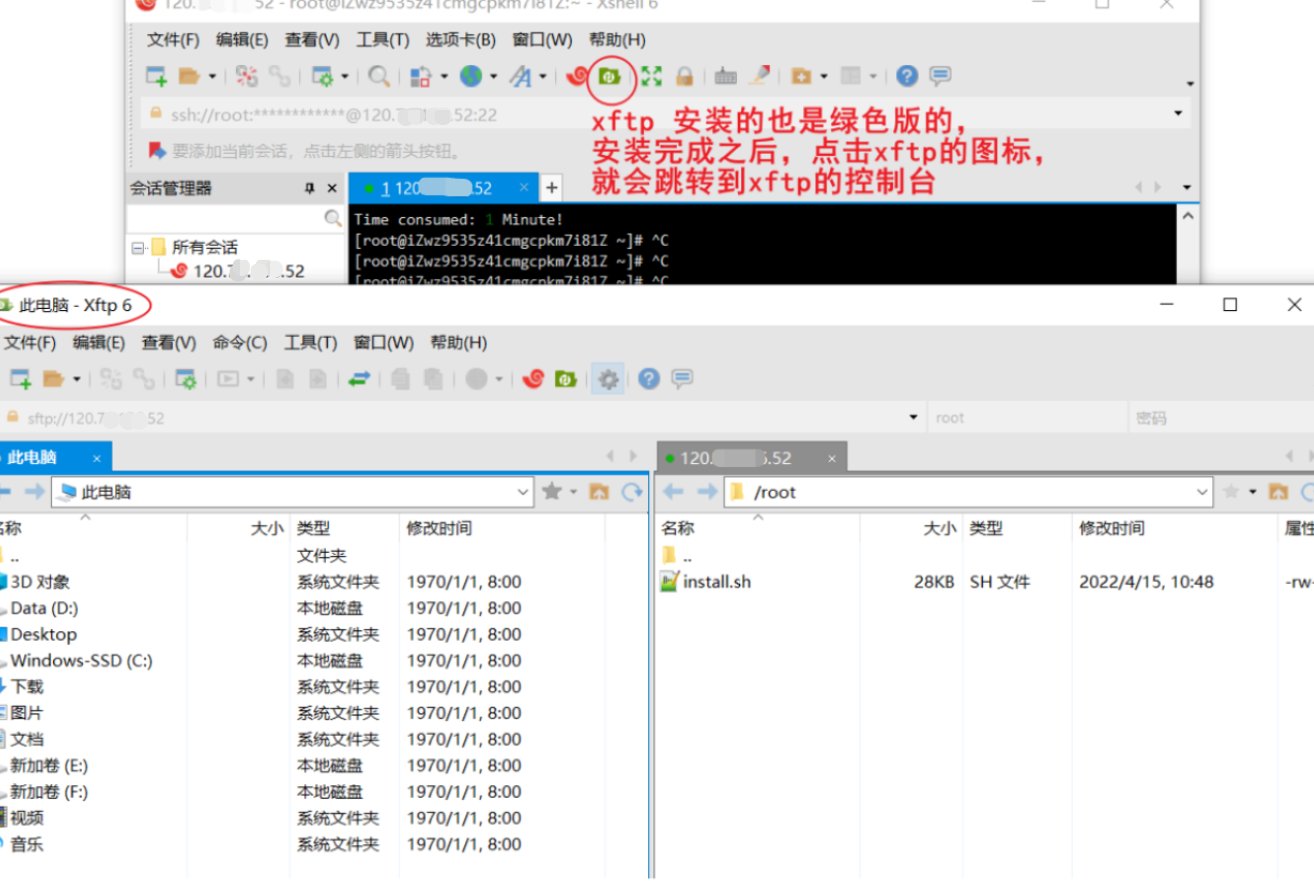Toggle full screen icon in Xshell toolbar
This screenshot has width=1314, height=888.
[x=652, y=76]
